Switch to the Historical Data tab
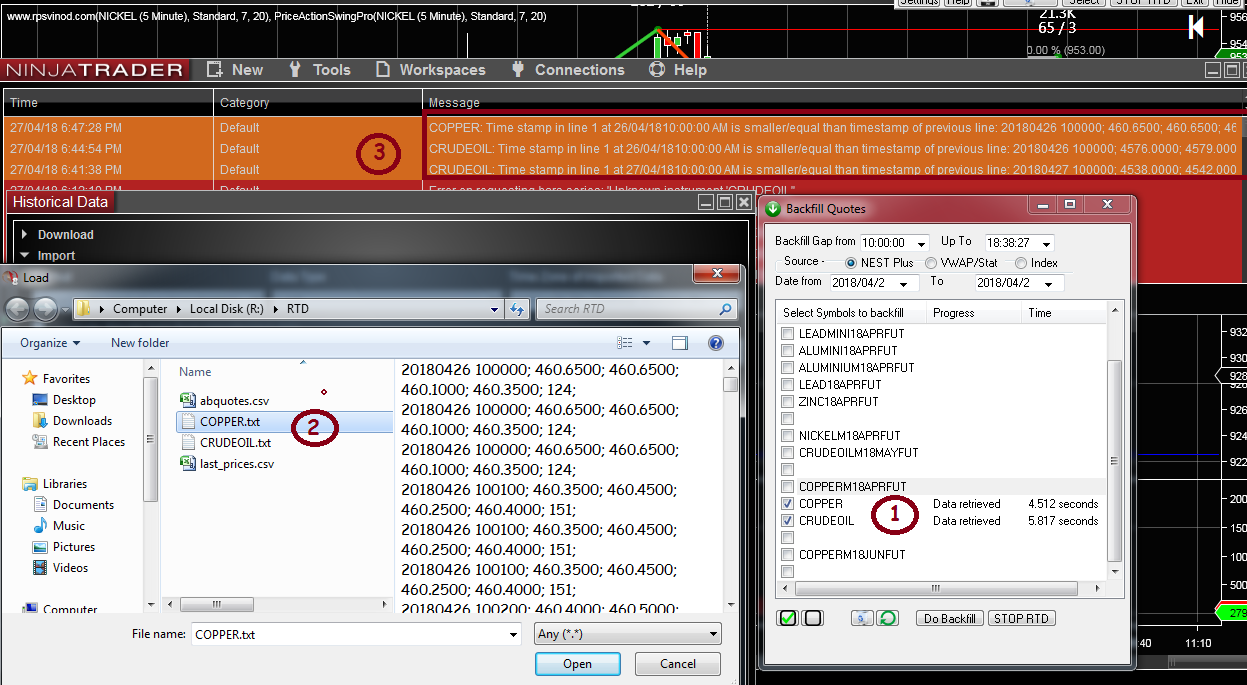Image resolution: width=1247 pixels, height=685 pixels. tap(60, 202)
